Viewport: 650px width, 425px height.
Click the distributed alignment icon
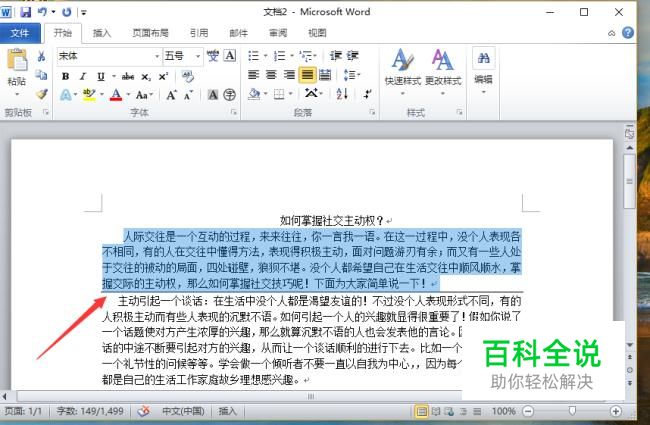tap(325, 75)
